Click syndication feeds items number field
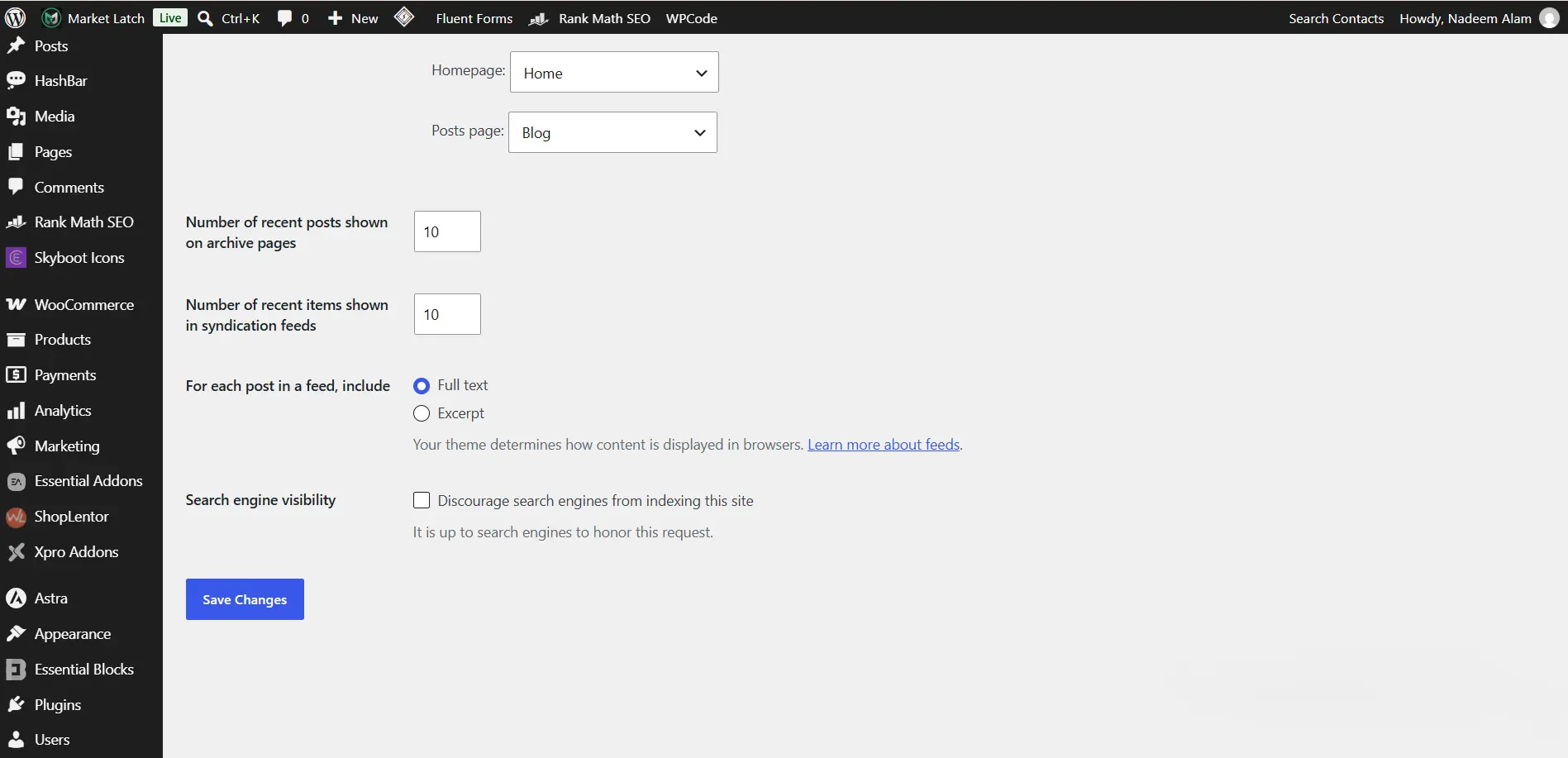The width and height of the screenshot is (1568, 758). (447, 314)
